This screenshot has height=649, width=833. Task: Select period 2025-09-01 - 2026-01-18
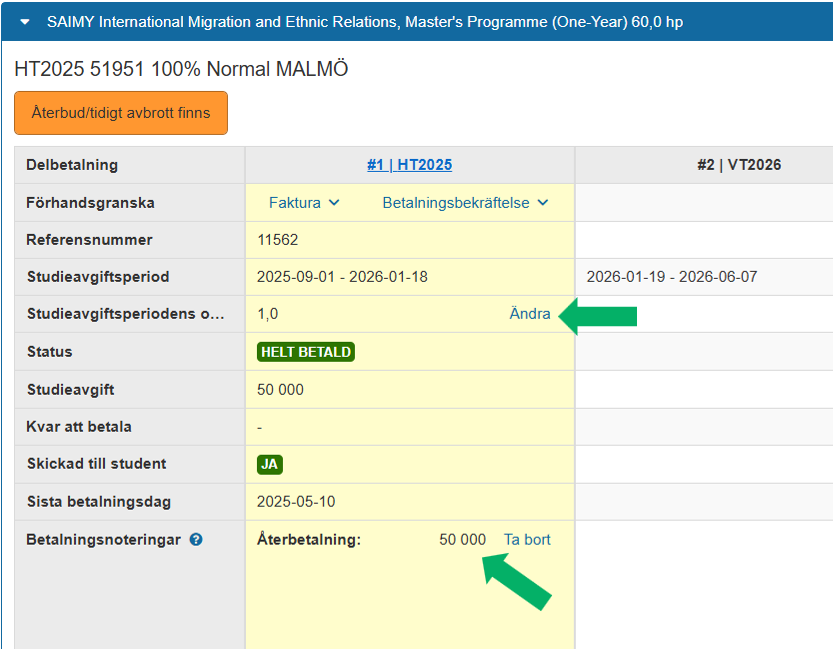point(342,277)
